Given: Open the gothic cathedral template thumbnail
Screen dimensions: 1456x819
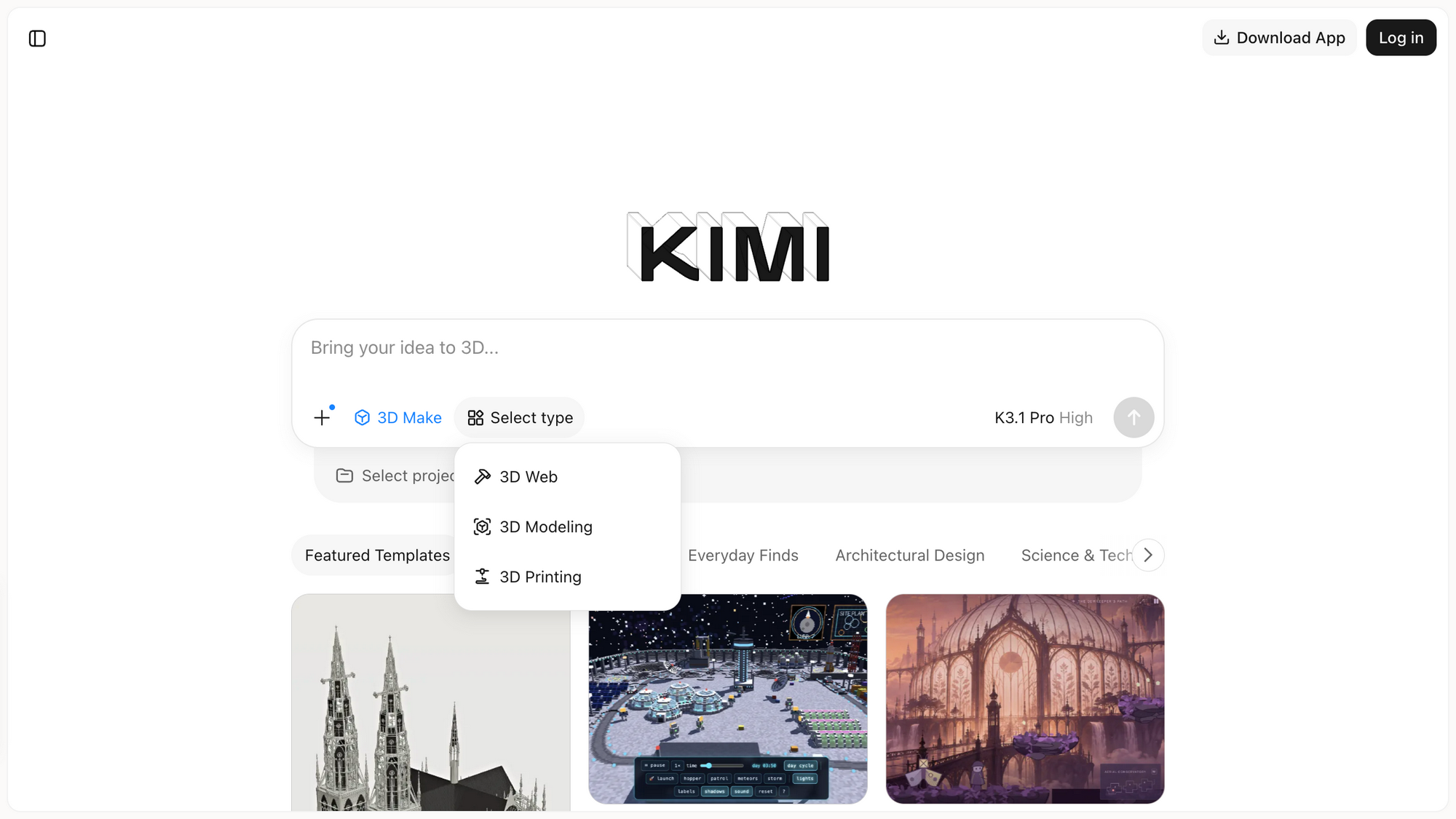Looking at the screenshot, I should click(x=431, y=703).
